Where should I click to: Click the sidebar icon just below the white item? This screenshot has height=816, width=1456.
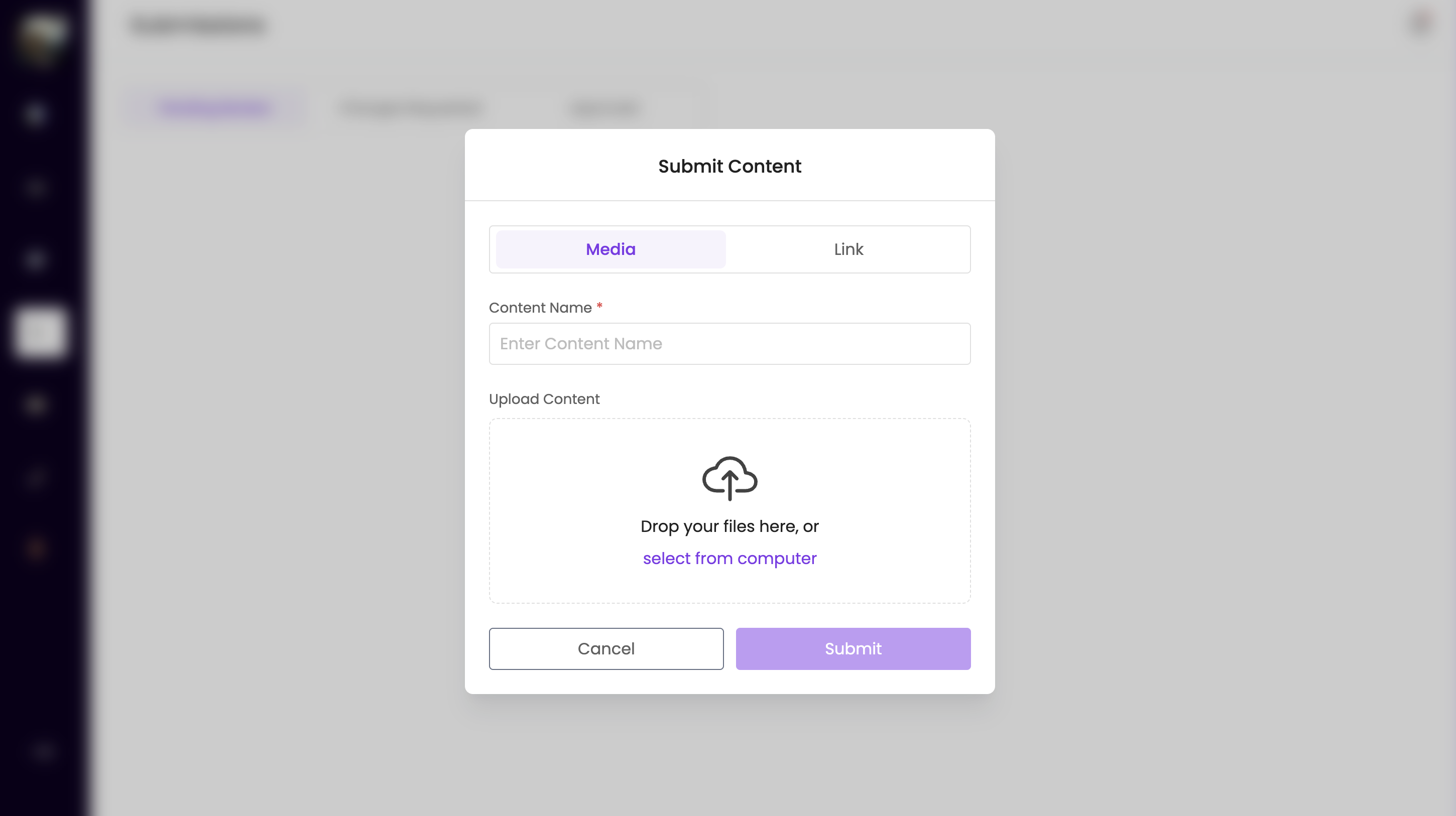tap(35, 404)
